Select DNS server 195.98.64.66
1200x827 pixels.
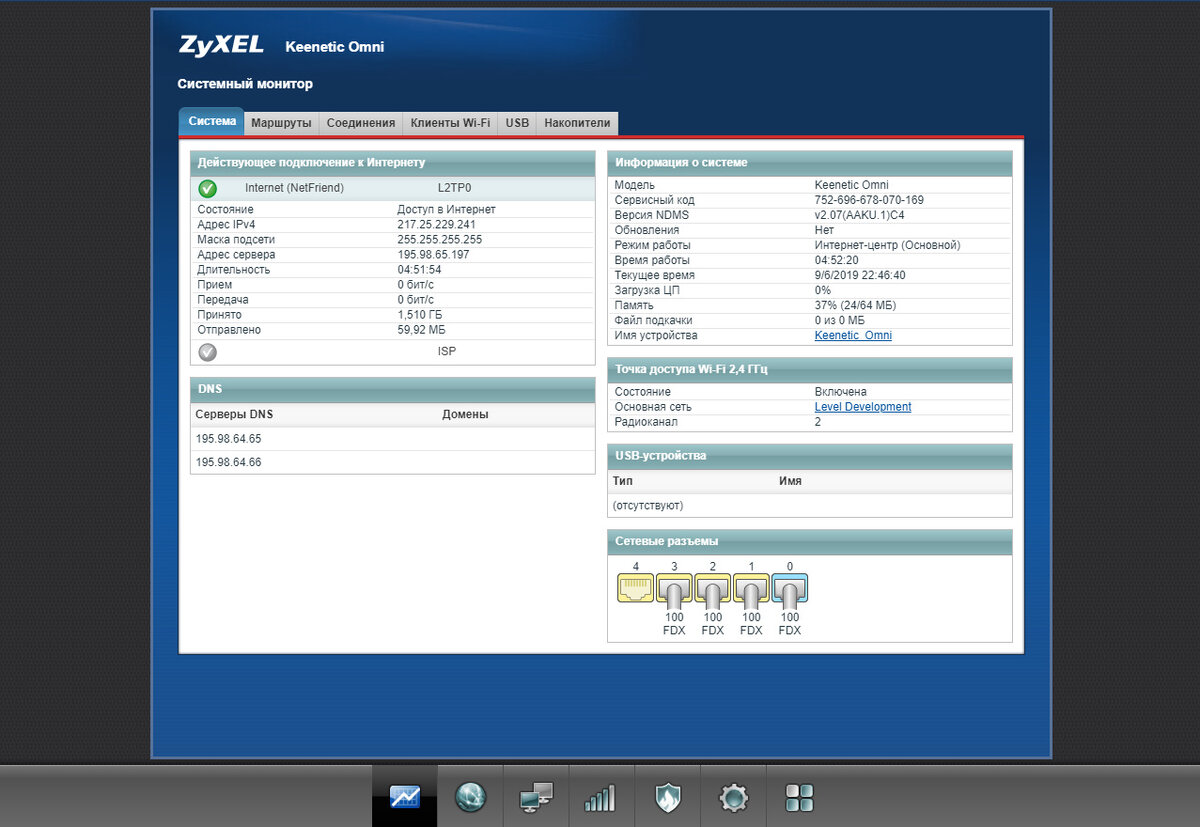click(228, 462)
